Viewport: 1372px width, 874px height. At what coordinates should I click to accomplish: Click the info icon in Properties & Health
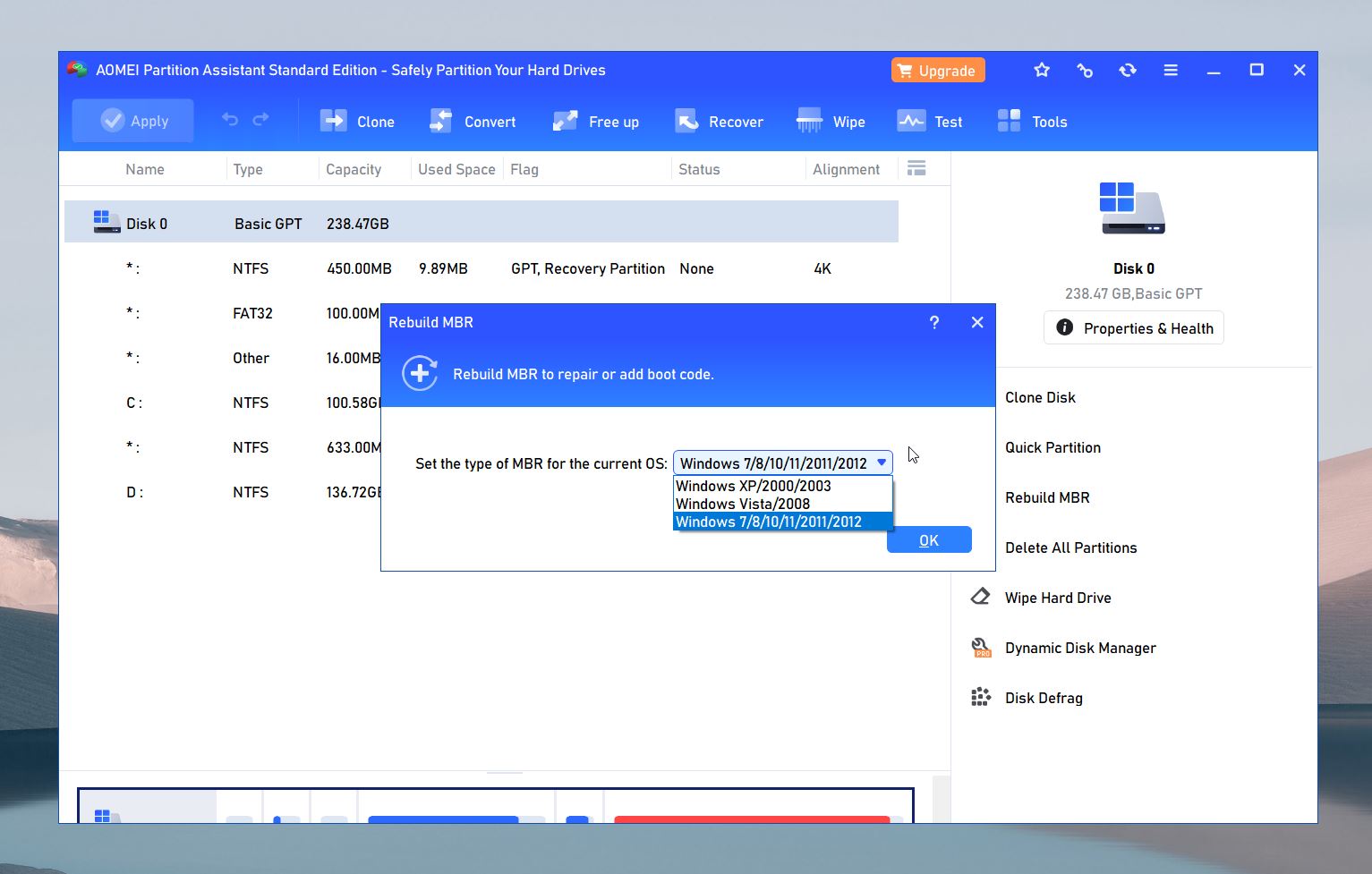[1064, 327]
